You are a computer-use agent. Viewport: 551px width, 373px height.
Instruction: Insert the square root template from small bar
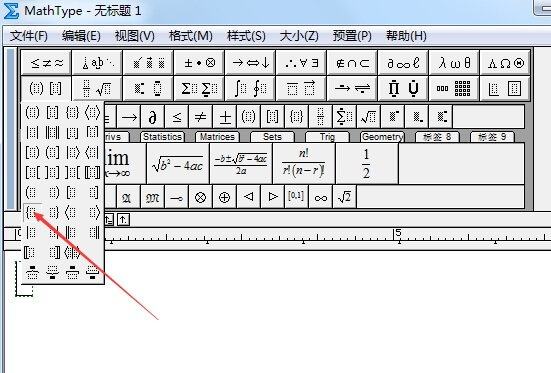pos(369,117)
